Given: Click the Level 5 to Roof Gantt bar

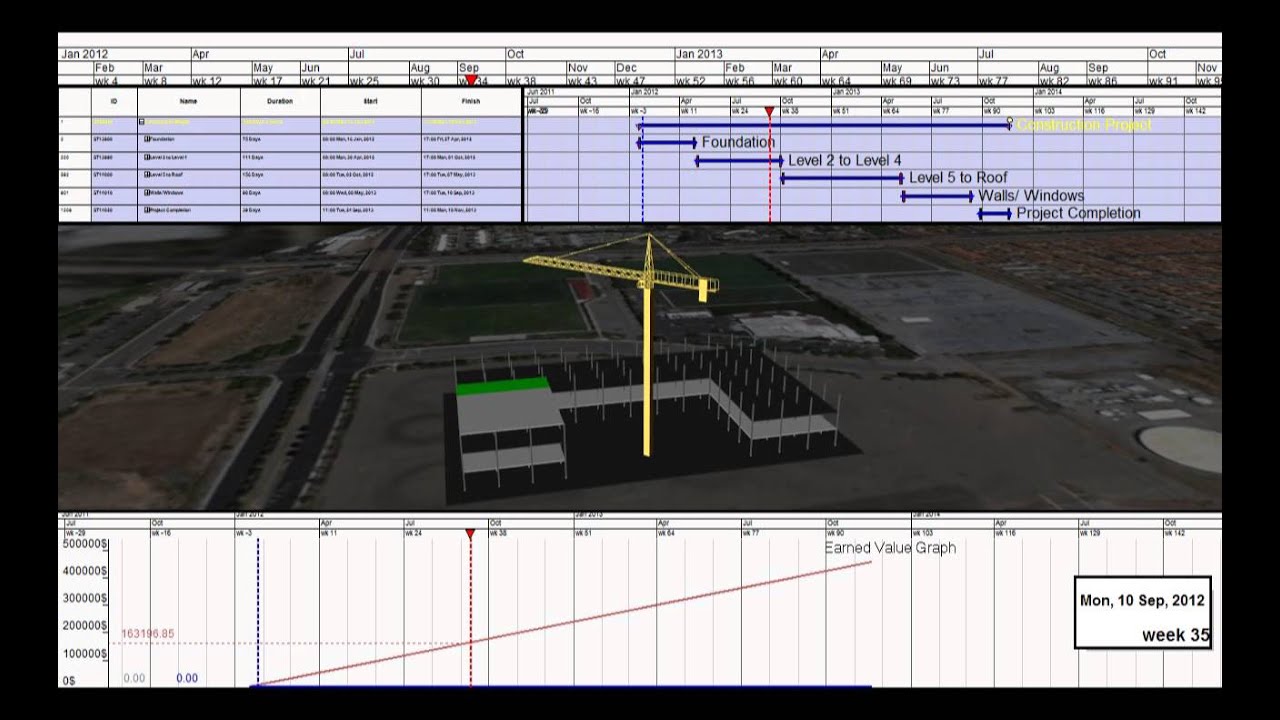Looking at the screenshot, I should pos(842,178).
